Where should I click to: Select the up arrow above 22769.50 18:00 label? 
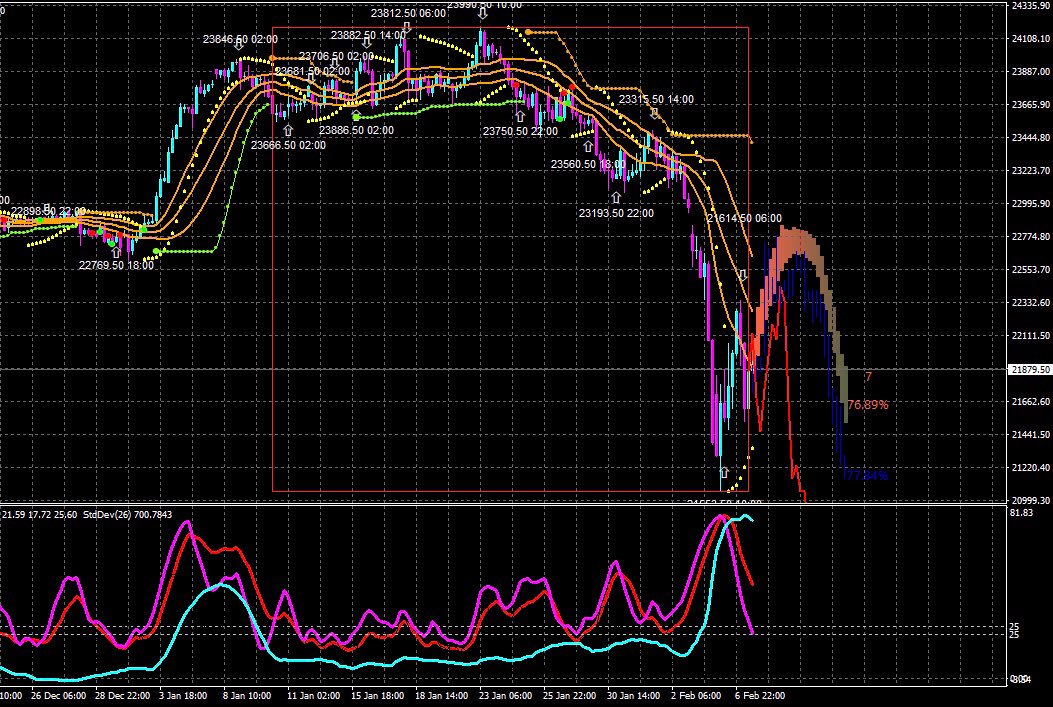(x=116, y=252)
